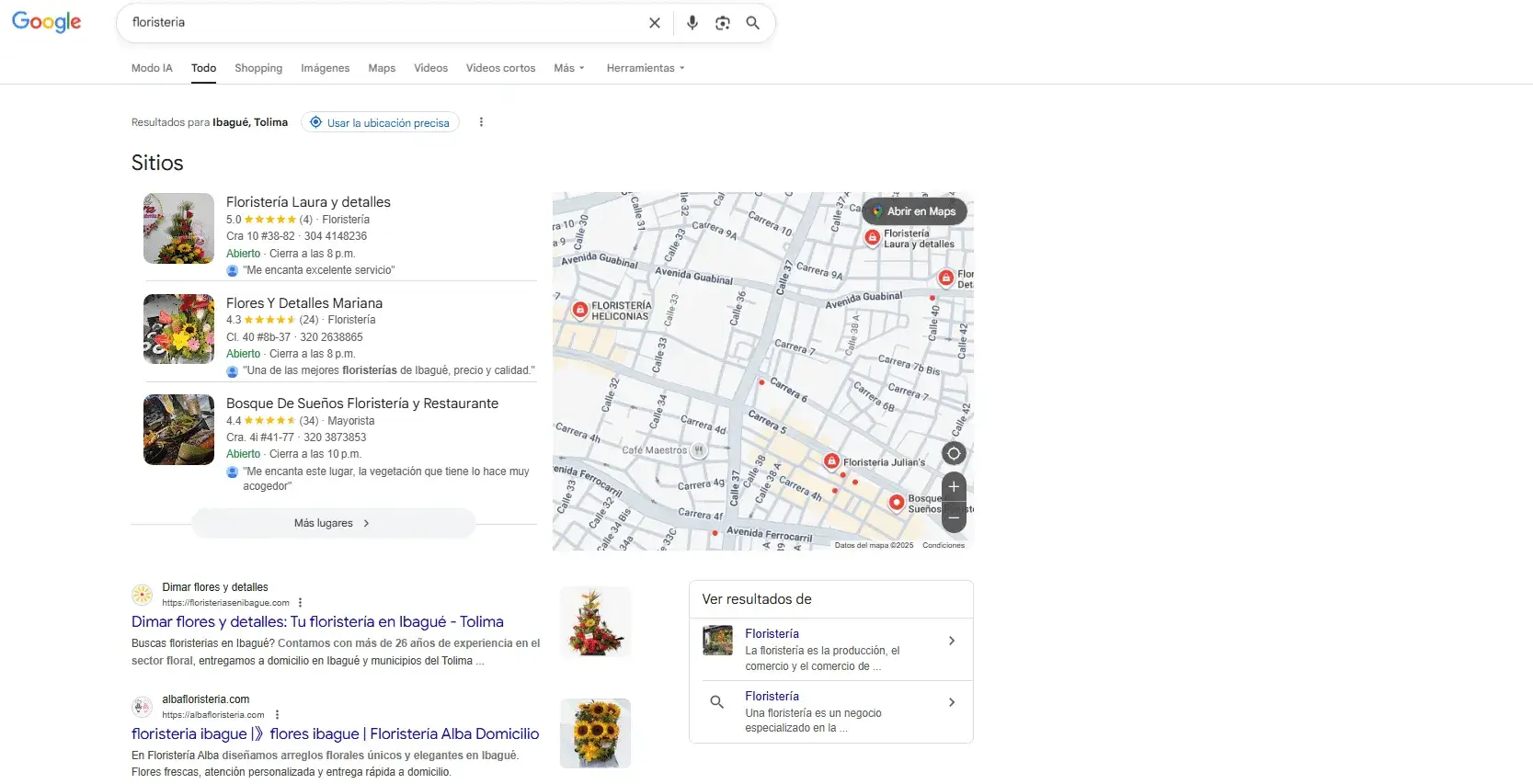
Task: Open the Videos tab
Action: (x=430, y=68)
